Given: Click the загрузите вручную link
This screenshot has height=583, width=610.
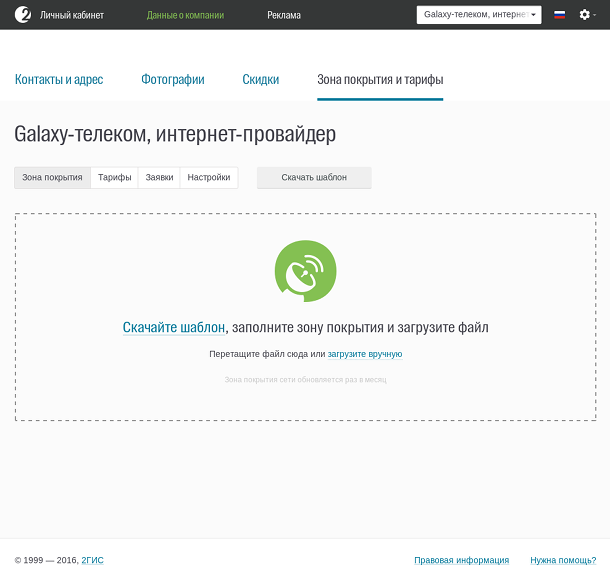Looking at the screenshot, I should click(x=365, y=354).
